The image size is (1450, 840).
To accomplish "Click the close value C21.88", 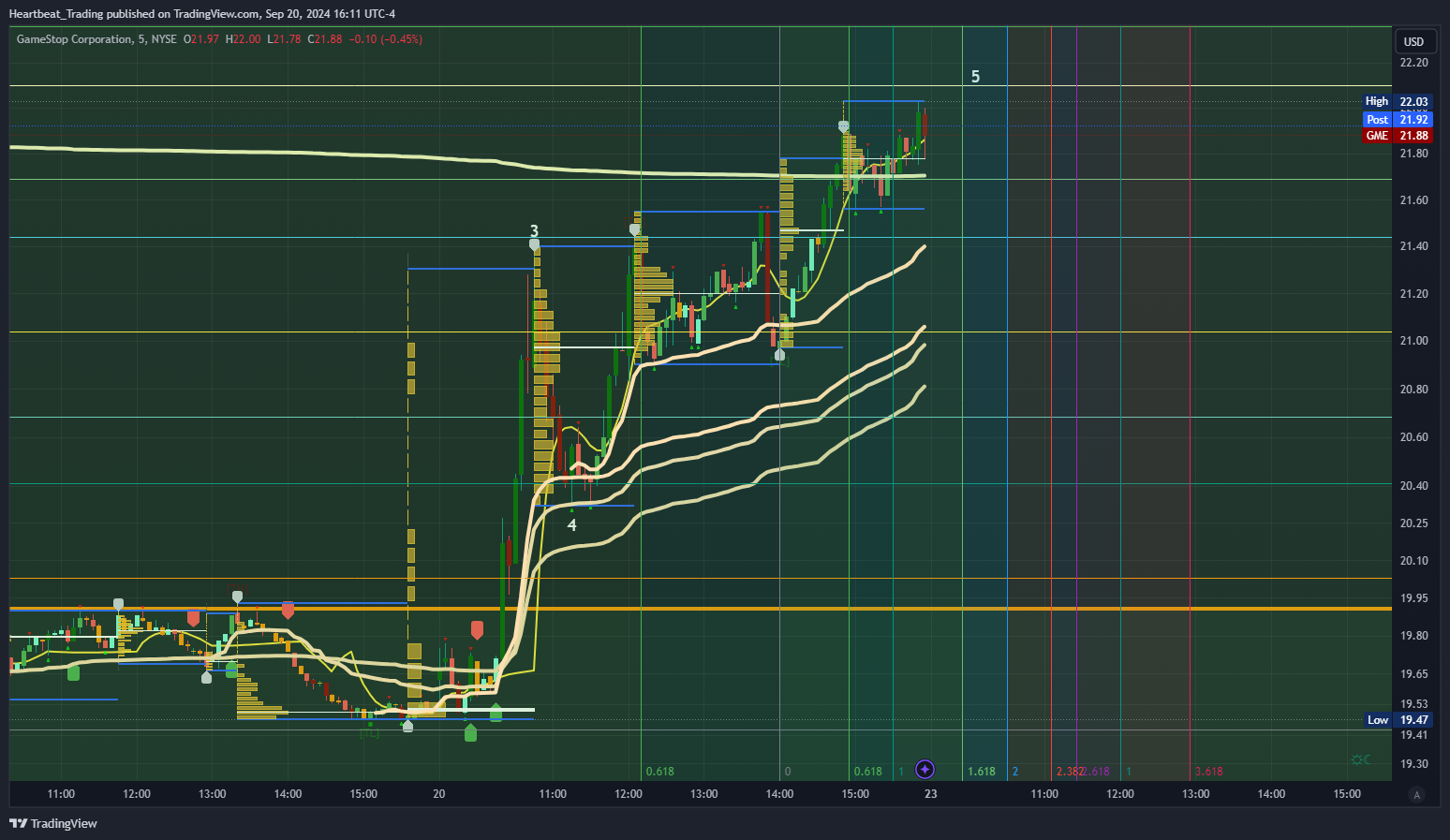I will (326, 39).
